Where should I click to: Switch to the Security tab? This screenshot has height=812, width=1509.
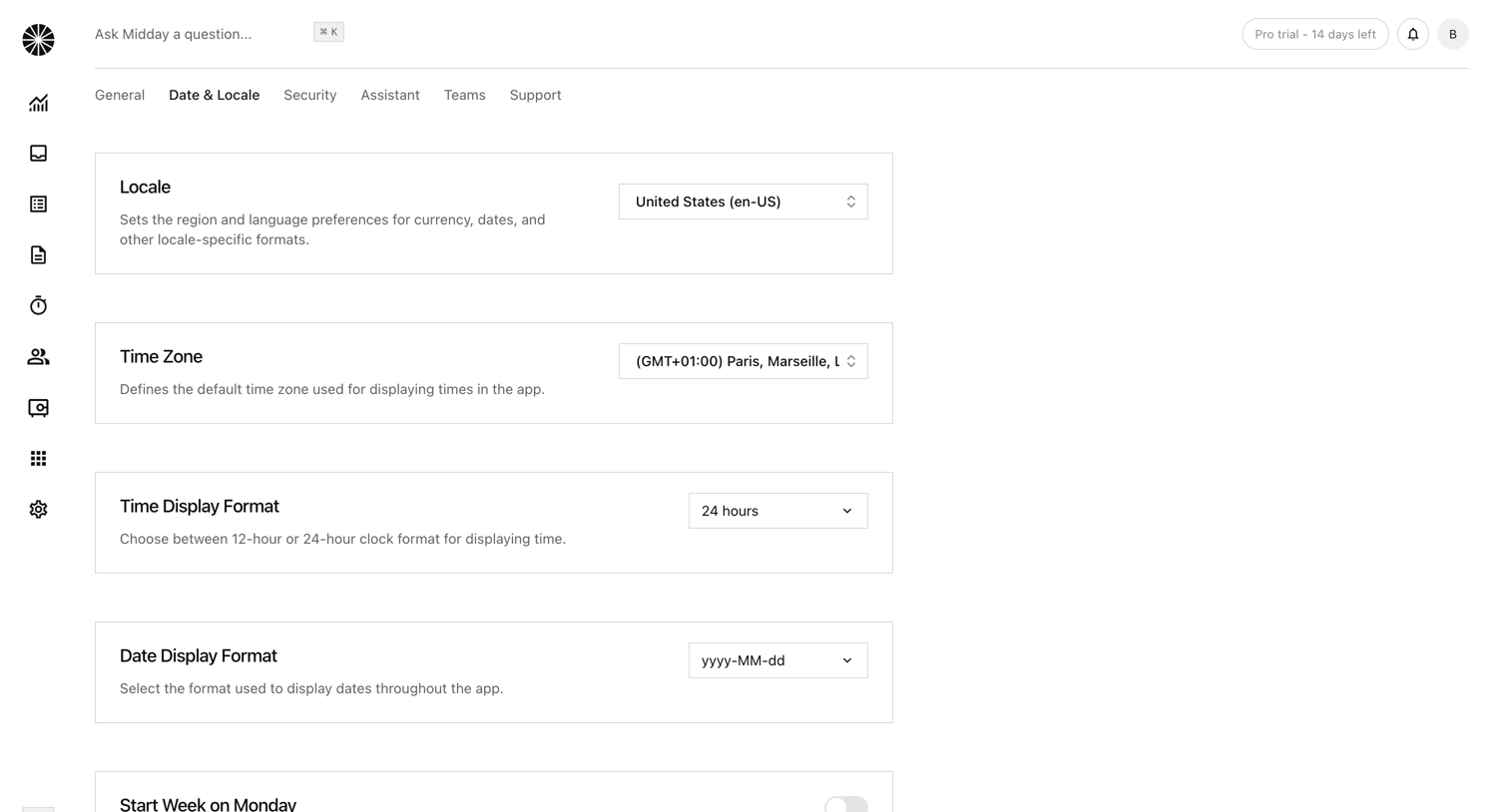tap(310, 95)
